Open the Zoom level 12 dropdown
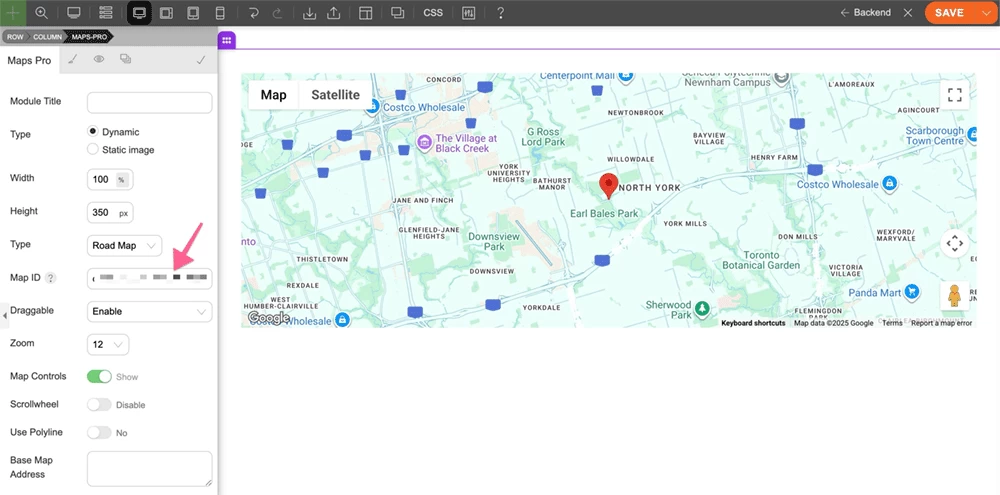 pos(108,344)
